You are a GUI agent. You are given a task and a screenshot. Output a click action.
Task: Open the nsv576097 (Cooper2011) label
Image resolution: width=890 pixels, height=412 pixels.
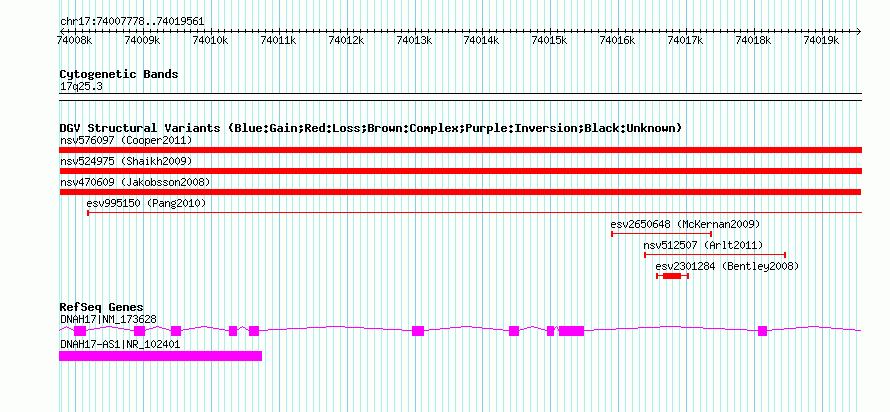pyautogui.click(x=126, y=140)
